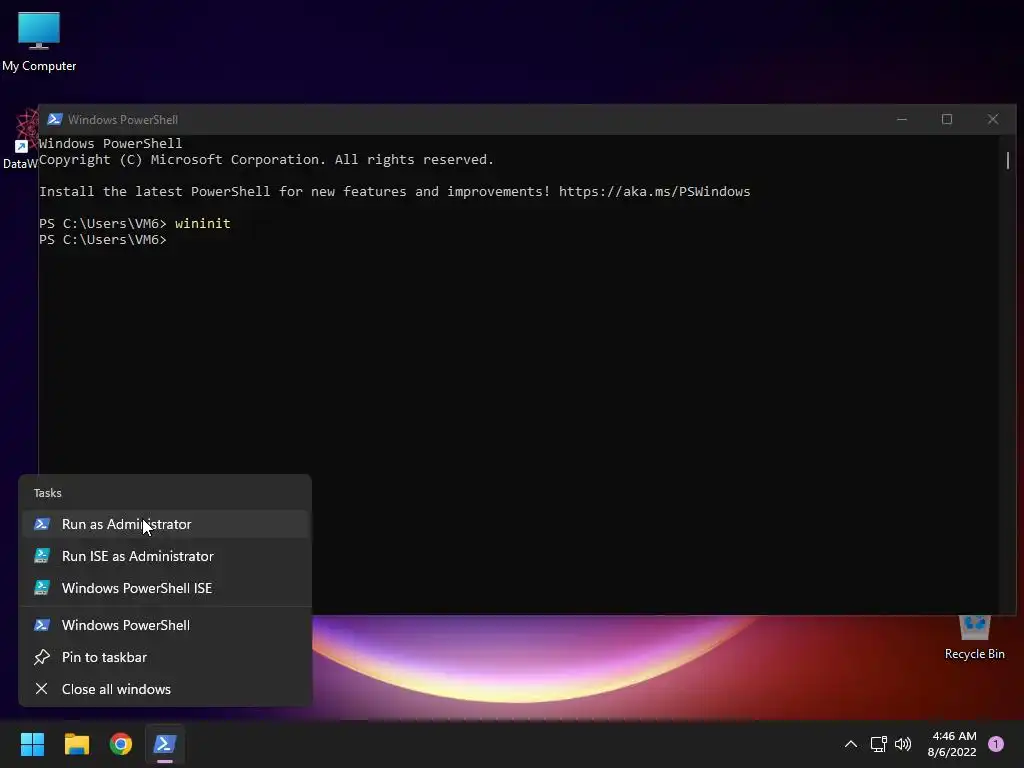This screenshot has width=1024, height=768.
Task: Open File Explorer from the taskbar
Action: [76, 744]
